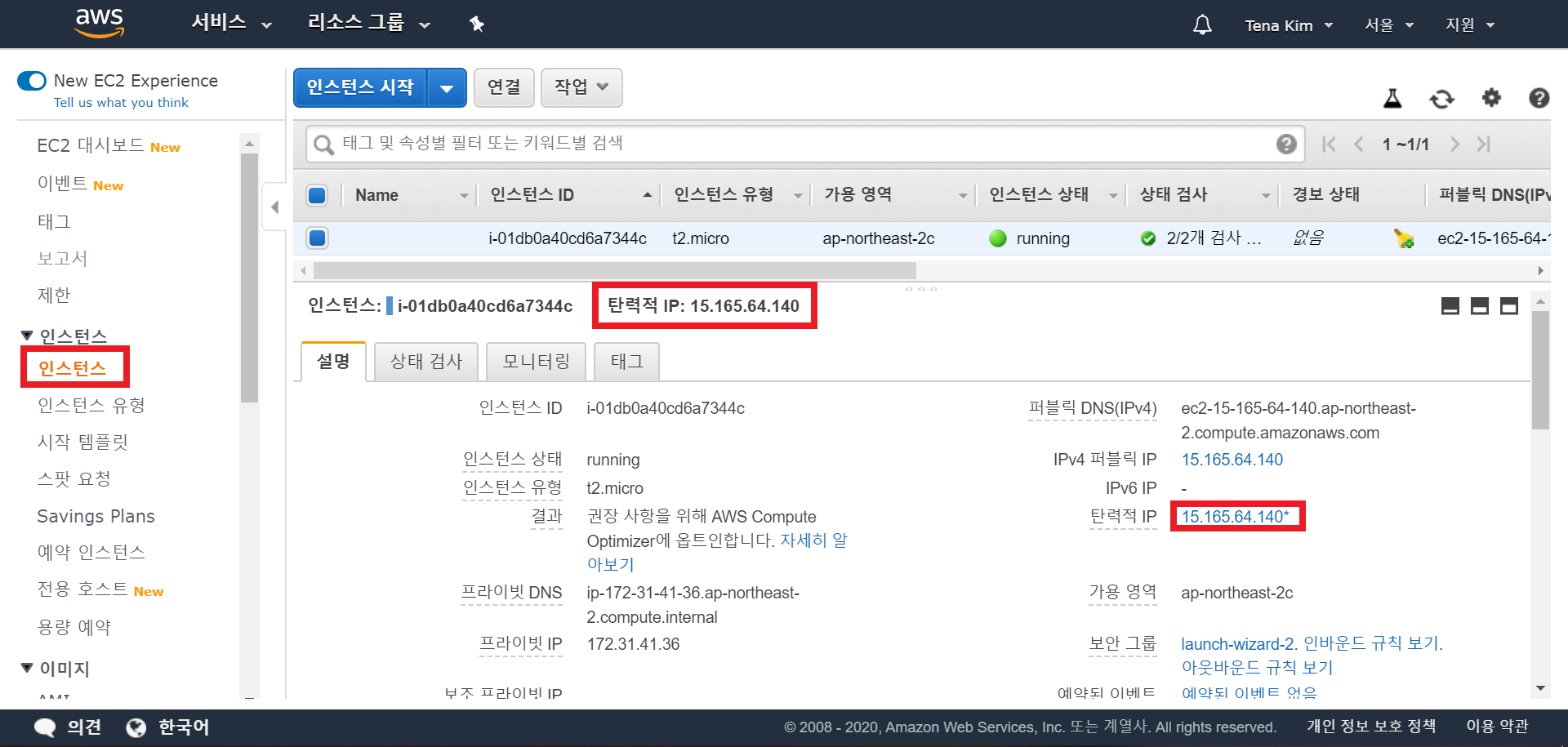Focus the tag and attribute search field

pyautogui.click(x=804, y=145)
